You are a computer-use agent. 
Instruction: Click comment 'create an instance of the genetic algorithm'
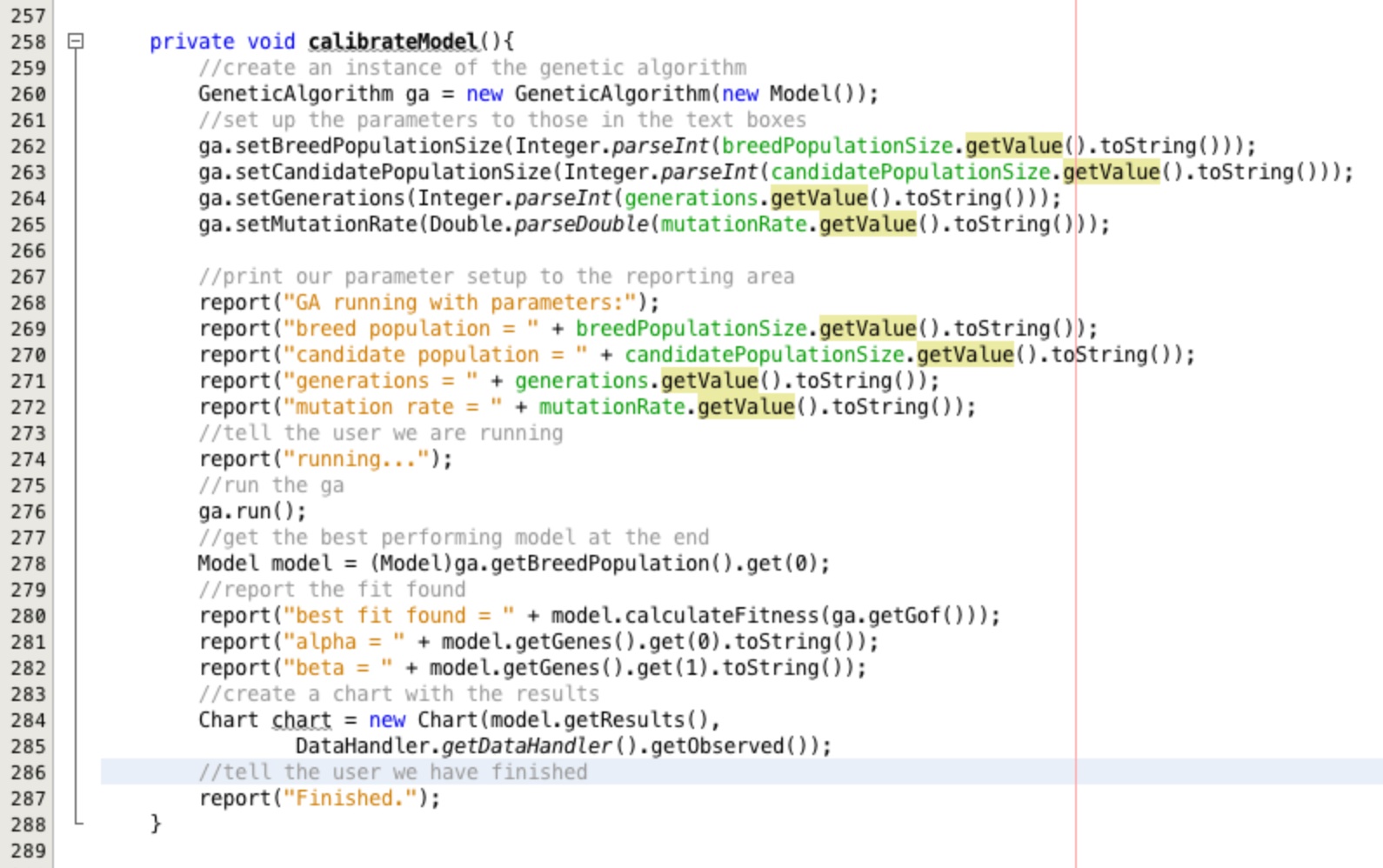click(472, 68)
